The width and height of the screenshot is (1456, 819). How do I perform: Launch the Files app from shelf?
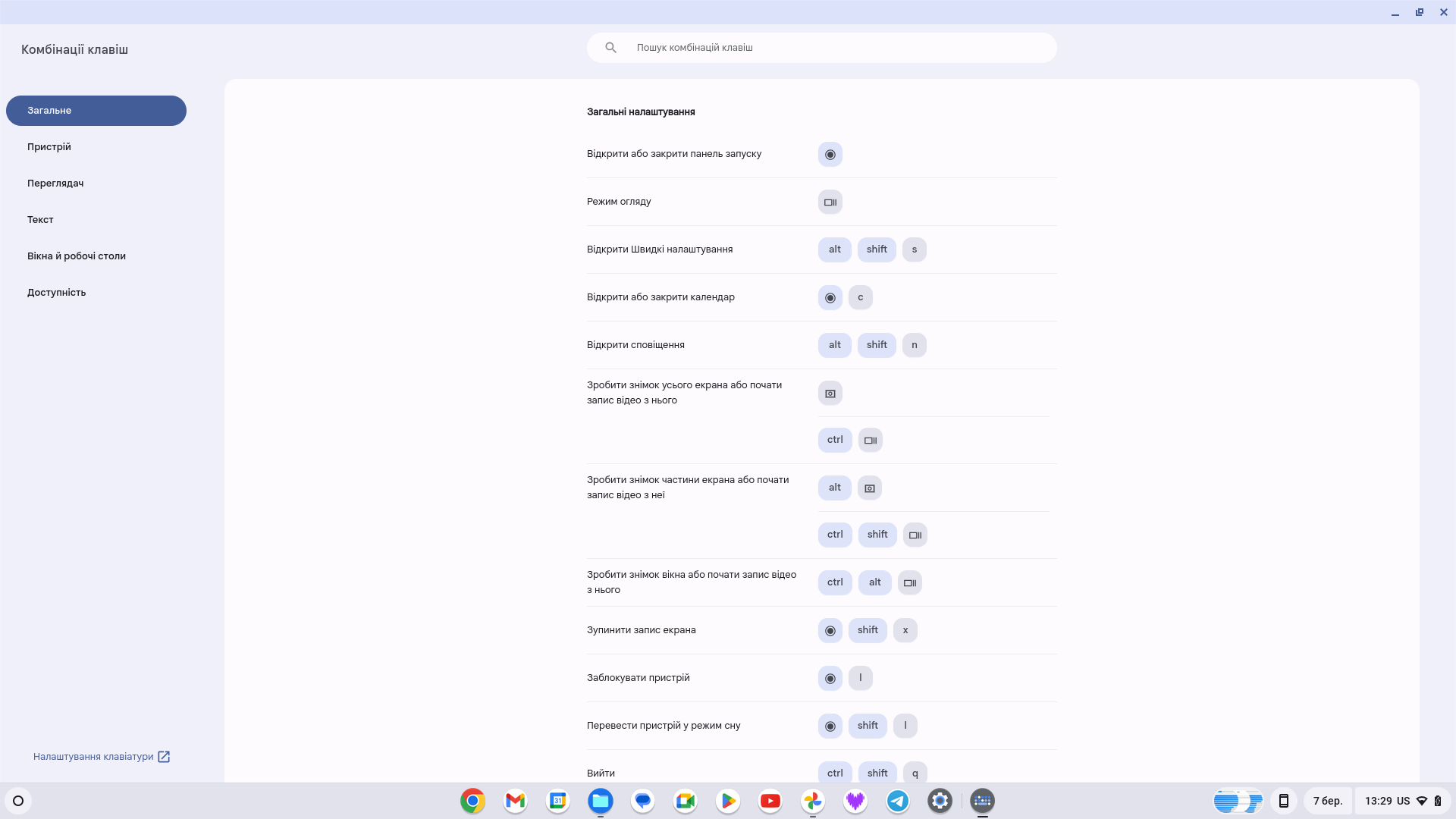click(x=600, y=801)
